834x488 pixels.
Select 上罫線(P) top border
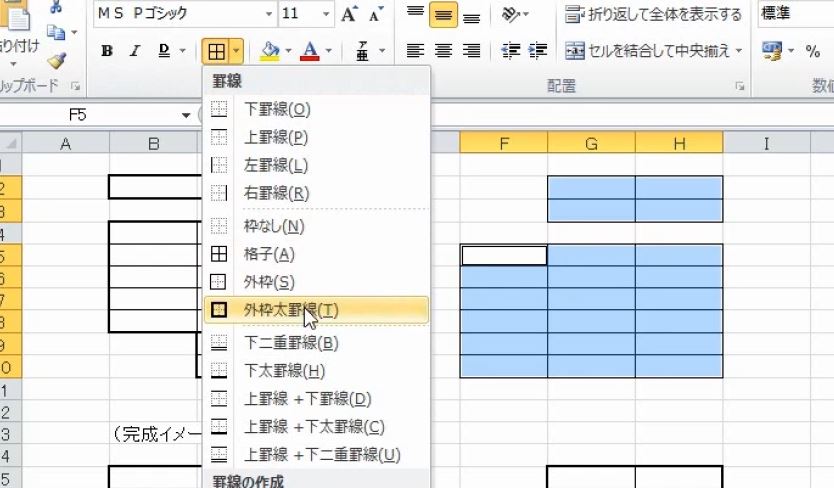tap(316, 137)
